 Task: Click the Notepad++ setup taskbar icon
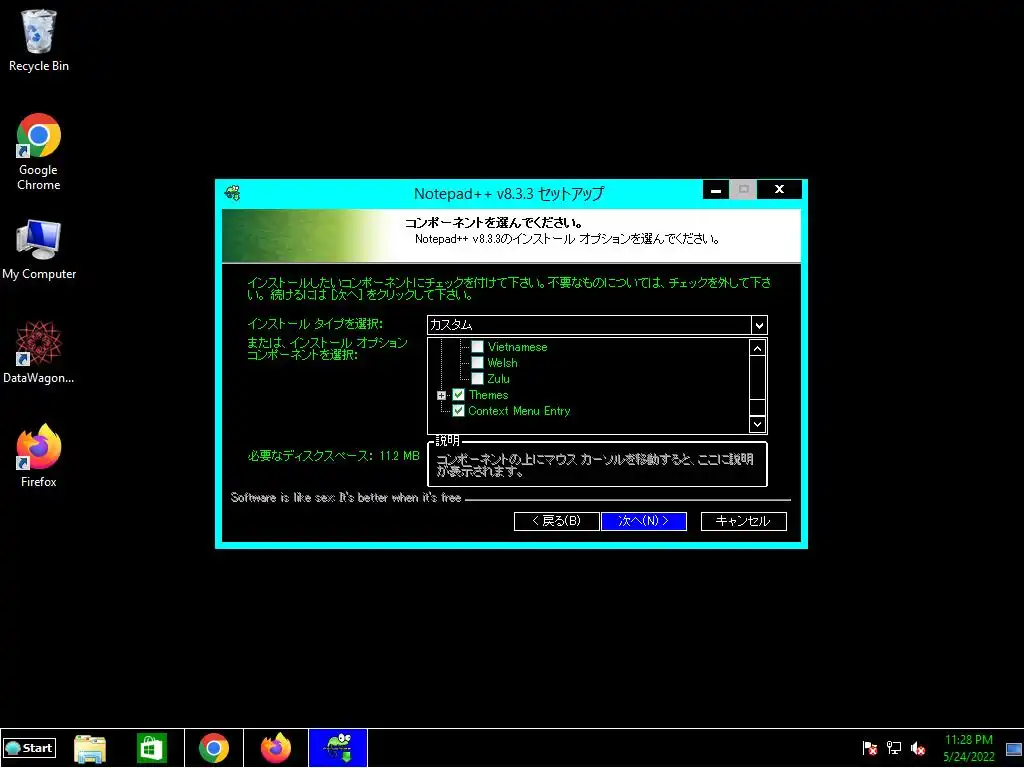pyautogui.click(x=338, y=748)
